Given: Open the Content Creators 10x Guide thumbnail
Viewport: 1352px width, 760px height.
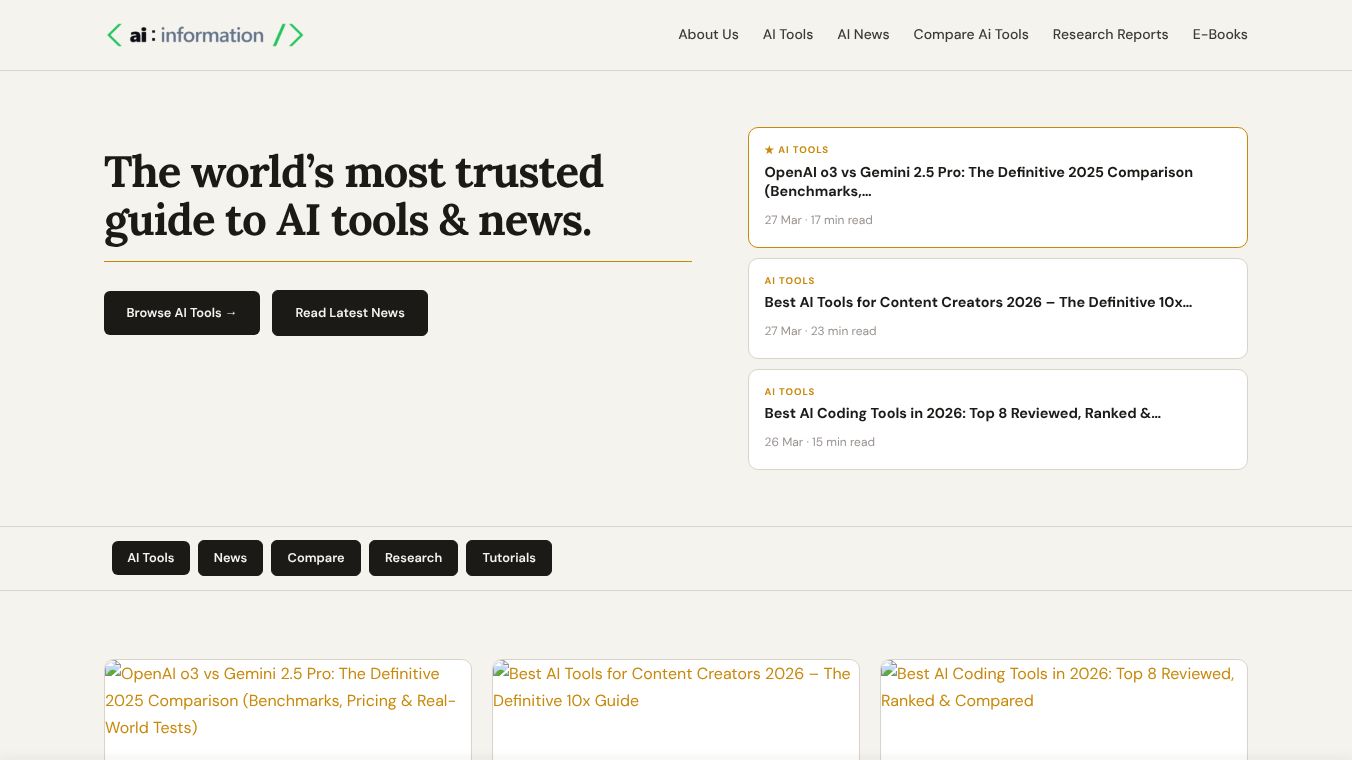Looking at the screenshot, I should click(x=676, y=709).
